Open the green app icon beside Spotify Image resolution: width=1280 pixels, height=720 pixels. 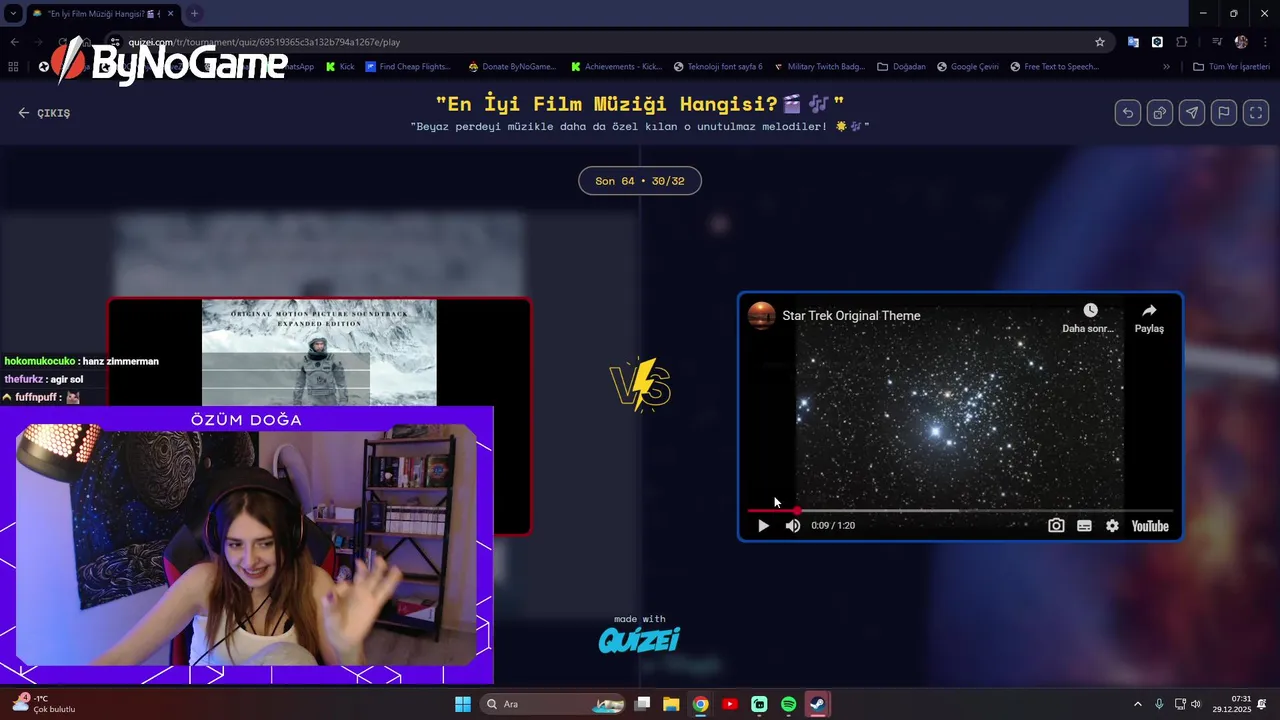759,704
